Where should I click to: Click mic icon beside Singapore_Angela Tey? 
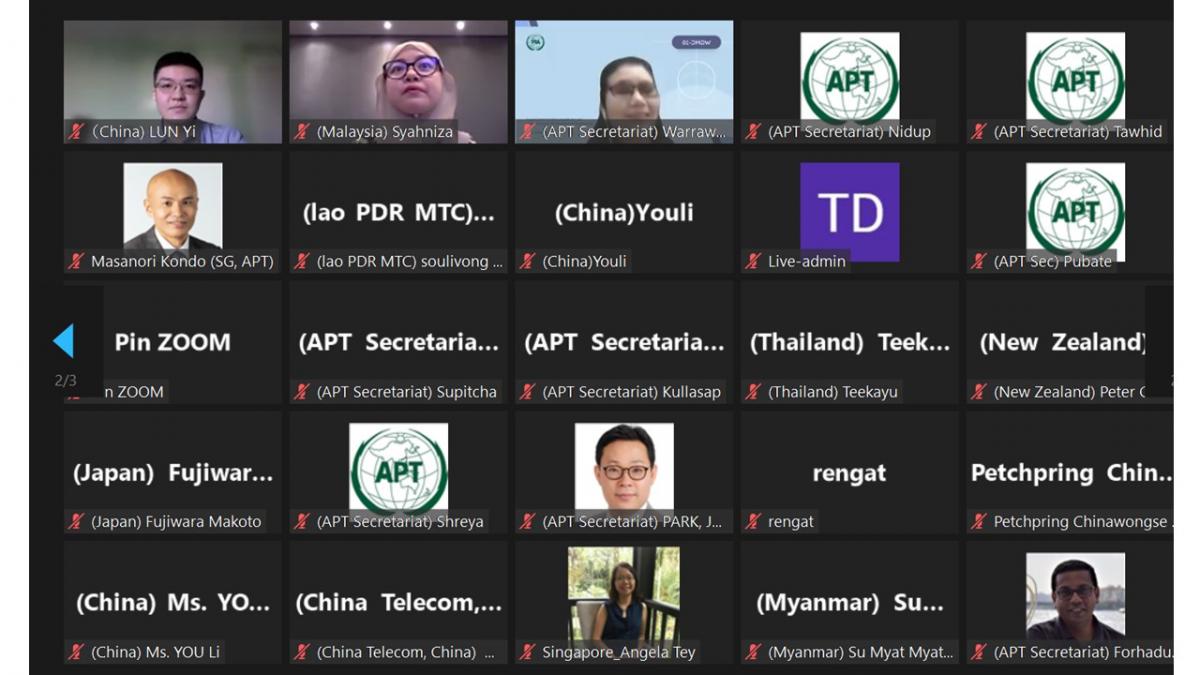point(528,652)
